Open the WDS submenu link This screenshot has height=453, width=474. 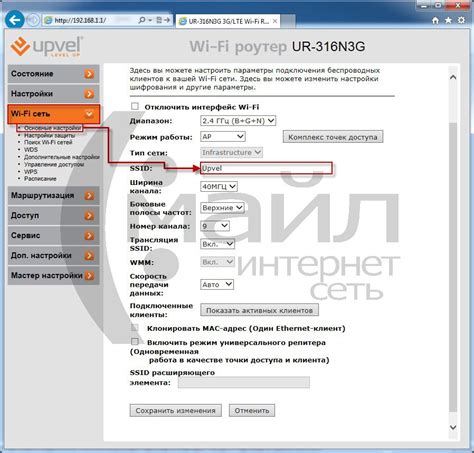coord(31,150)
